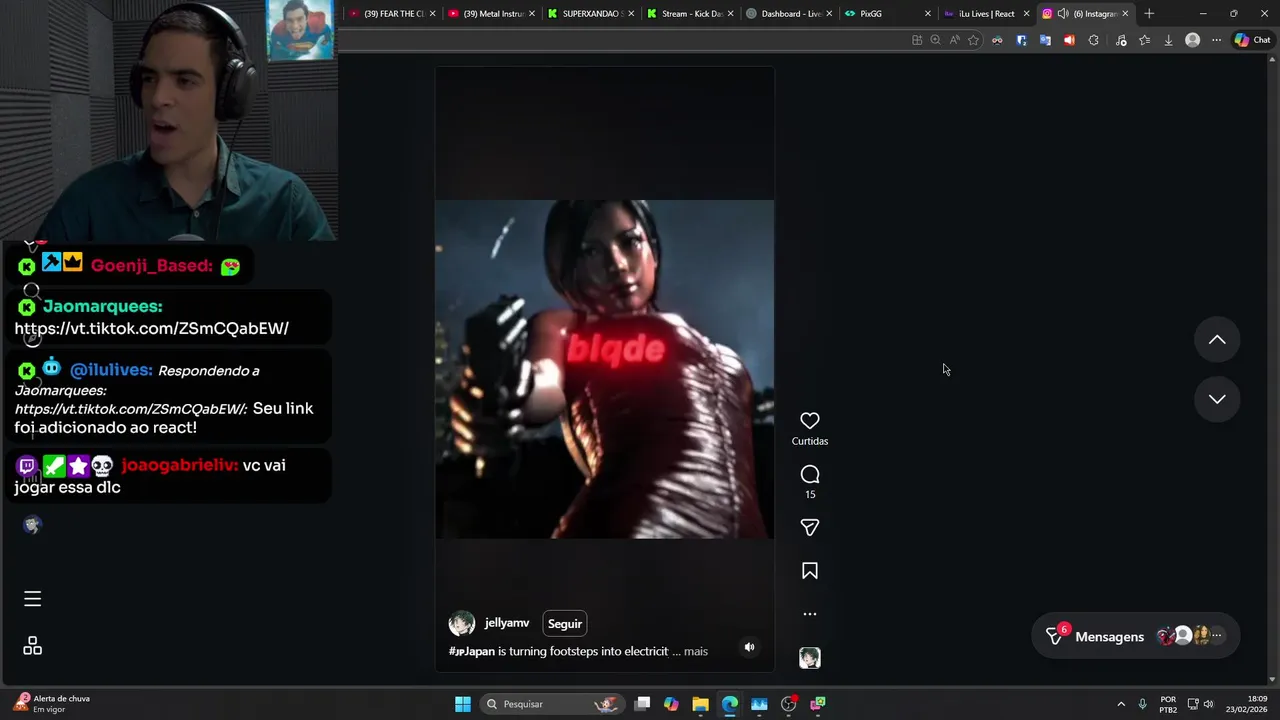Open the app available icon in address bar

tap(917, 40)
